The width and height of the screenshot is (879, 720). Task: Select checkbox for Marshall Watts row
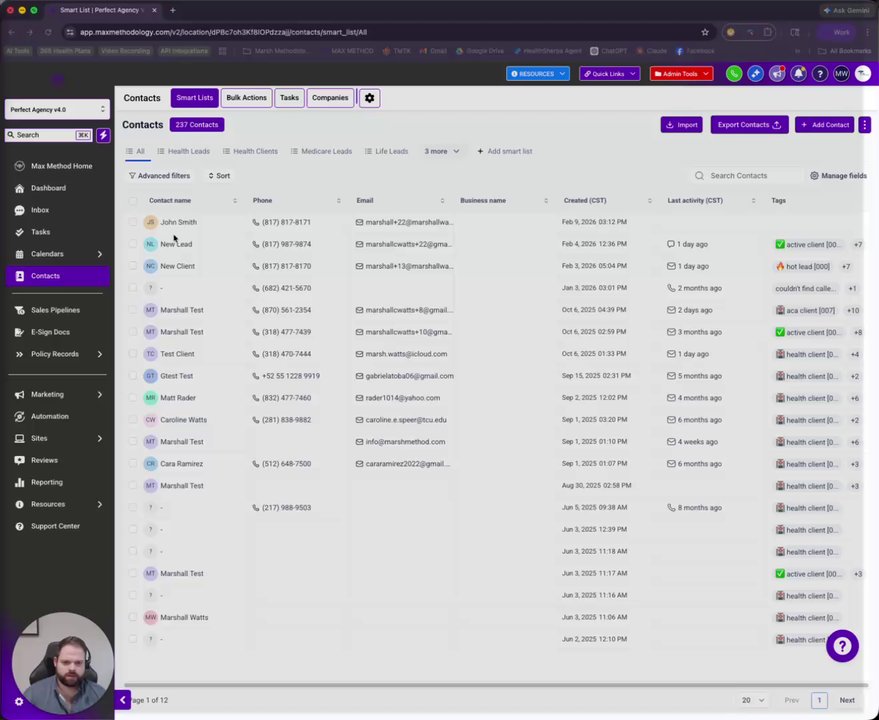coord(133,617)
